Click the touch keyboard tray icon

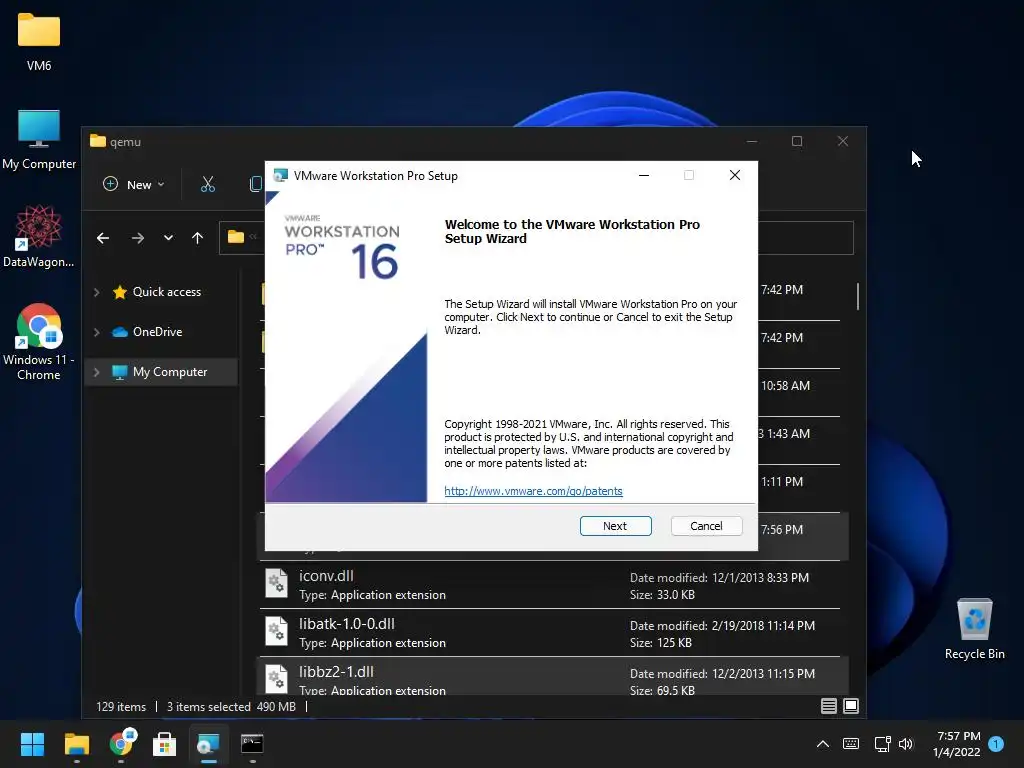(851, 744)
